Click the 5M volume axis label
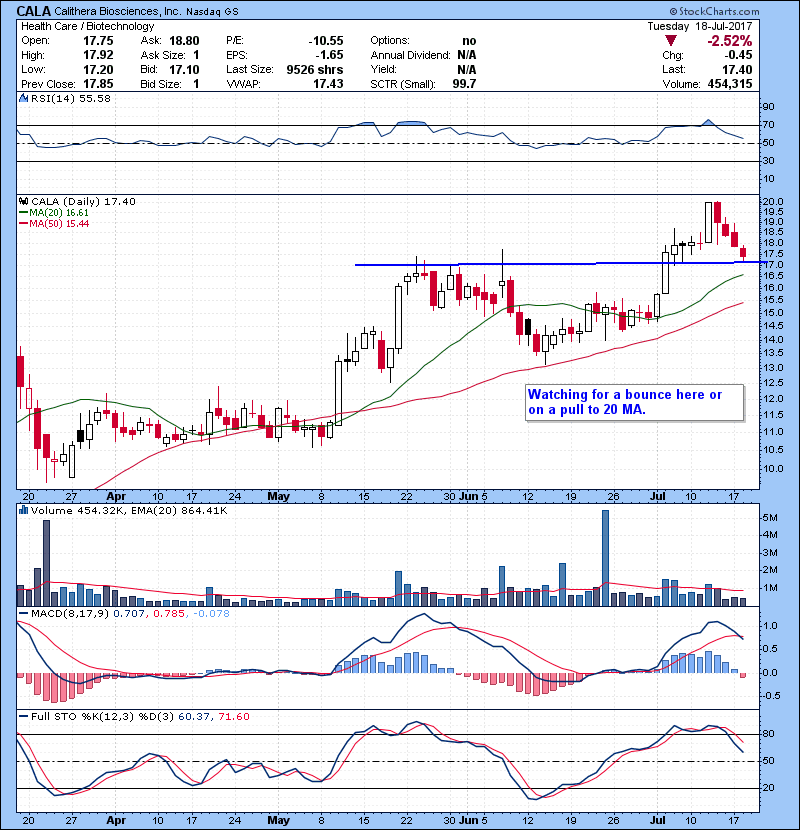800x830 pixels. pyautogui.click(x=770, y=518)
